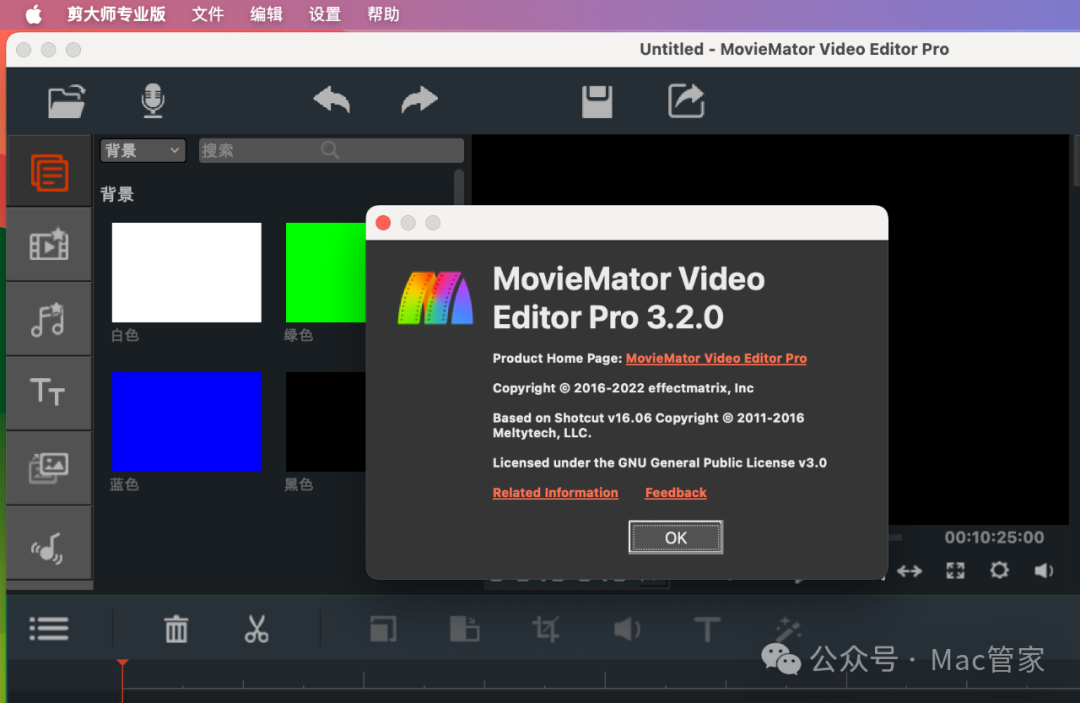Viewport: 1080px width, 703px height.
Task: Open the 文件 menu
Action: [x=207, y=14]
